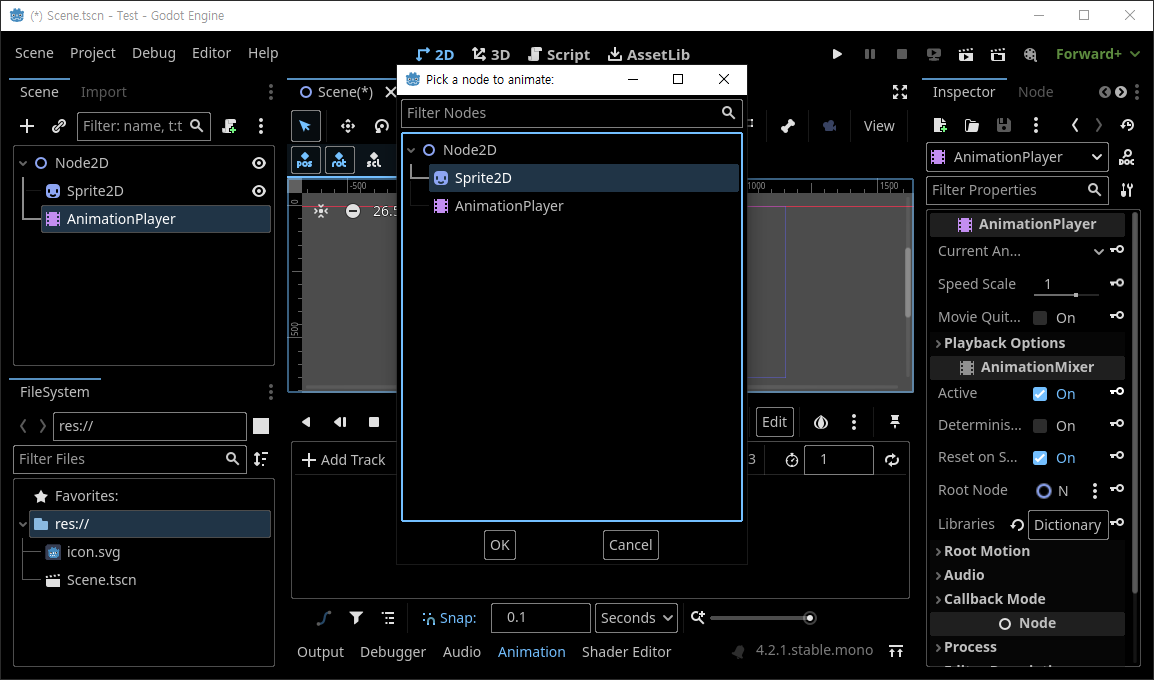Open the Project menu
The height and width of the screenshot is (680, 1154).
point(93,53)
